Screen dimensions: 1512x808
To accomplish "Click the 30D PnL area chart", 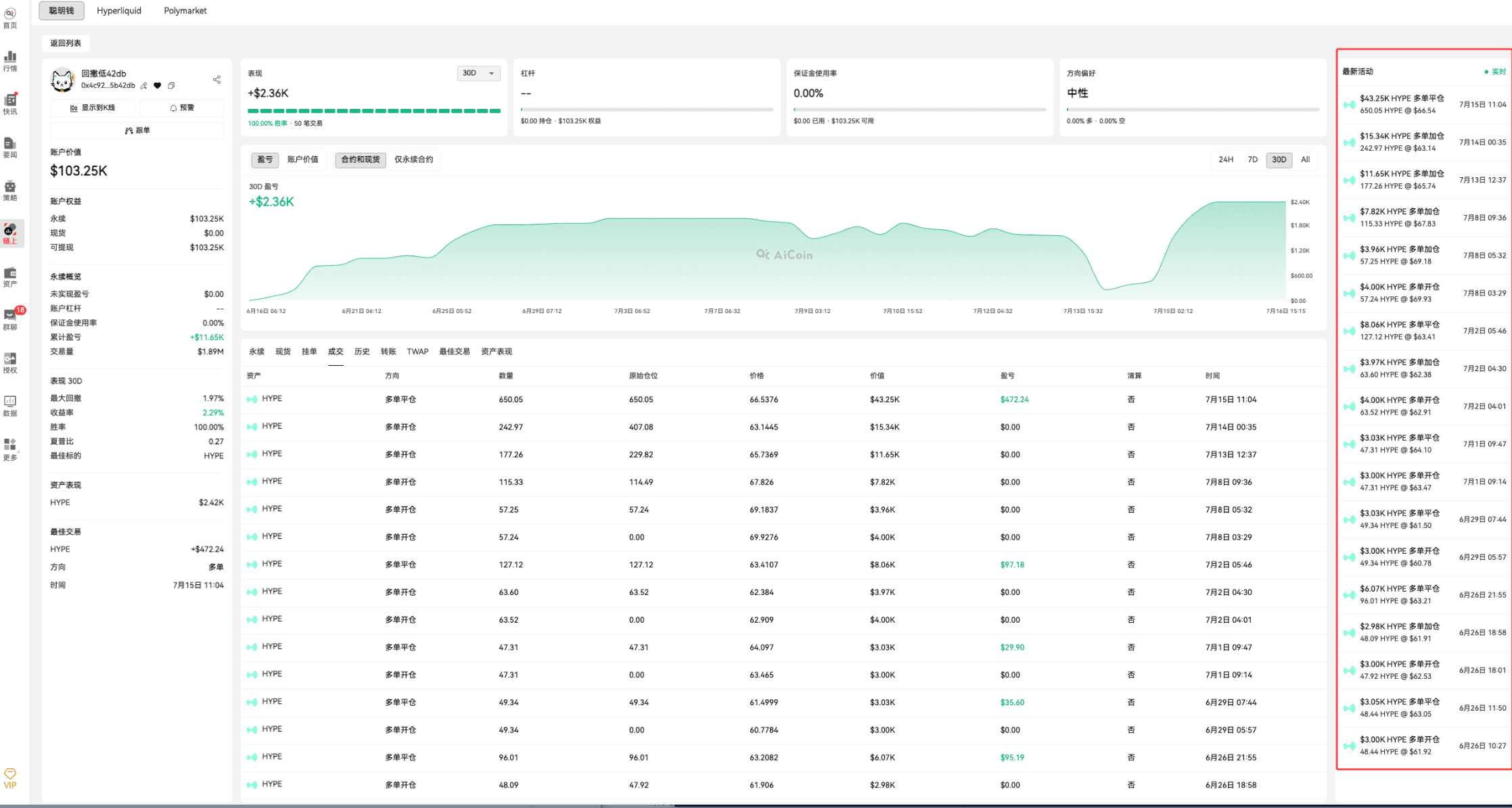I will (x=767, y=250).
